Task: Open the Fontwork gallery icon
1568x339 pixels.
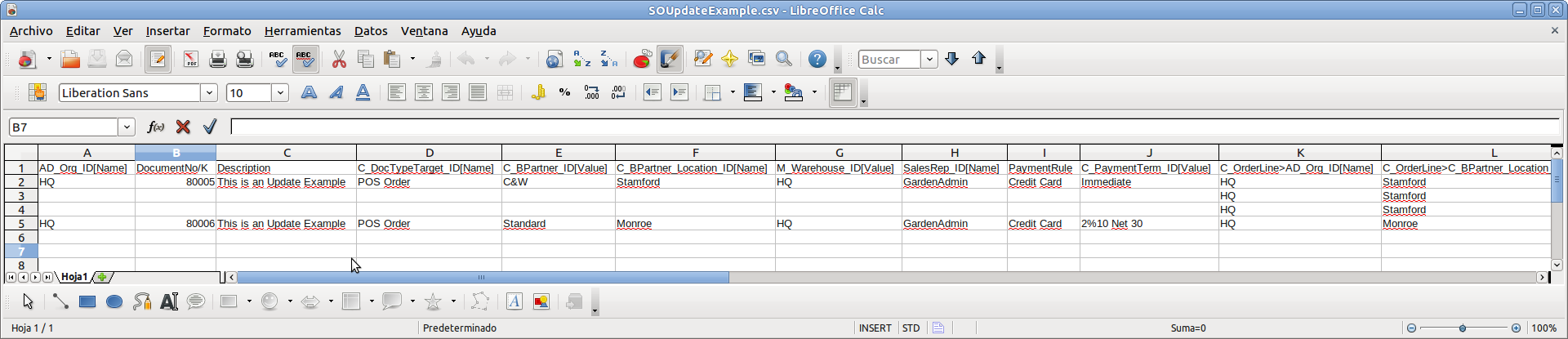Action: tap(514, 302)
